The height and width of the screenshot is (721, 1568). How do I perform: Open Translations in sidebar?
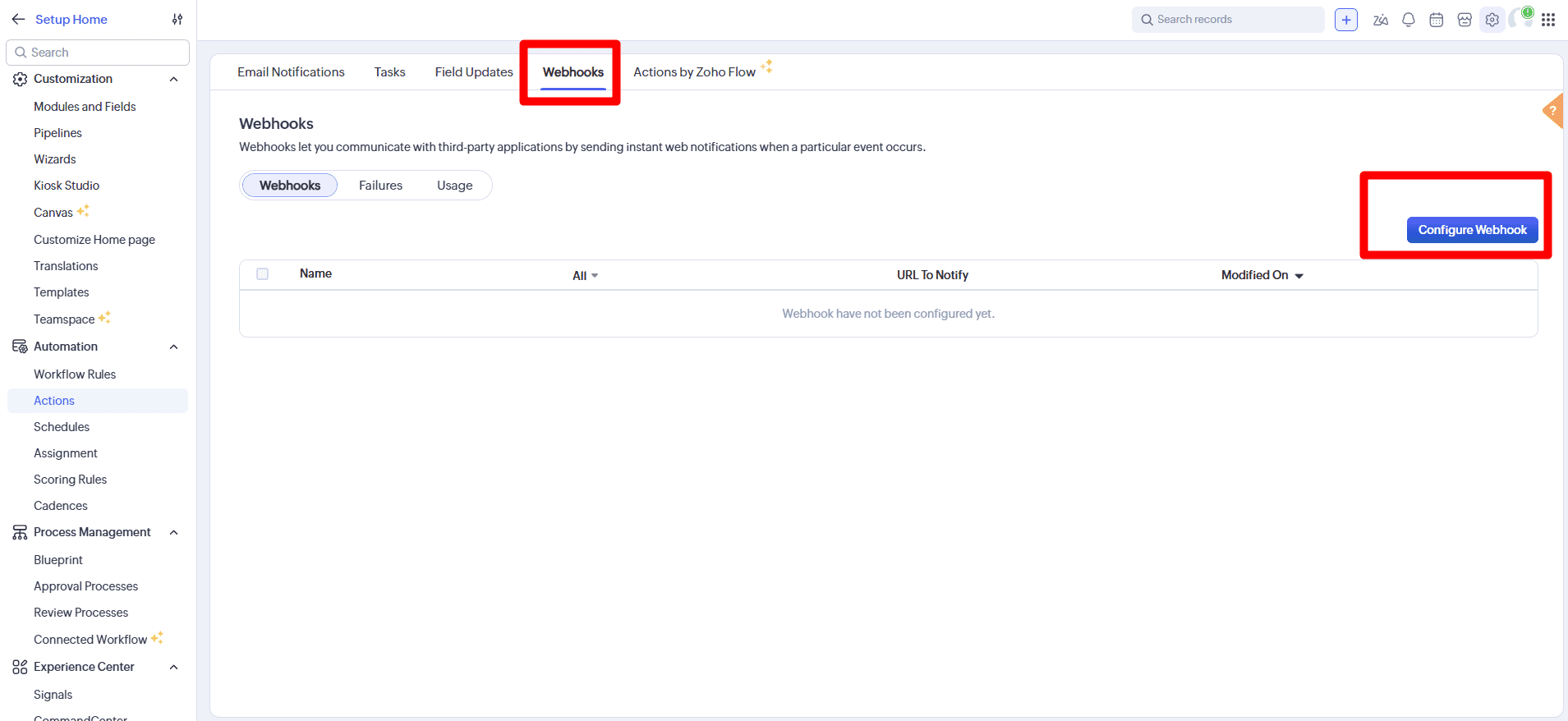pyautogui.click(x=66, y=266)
